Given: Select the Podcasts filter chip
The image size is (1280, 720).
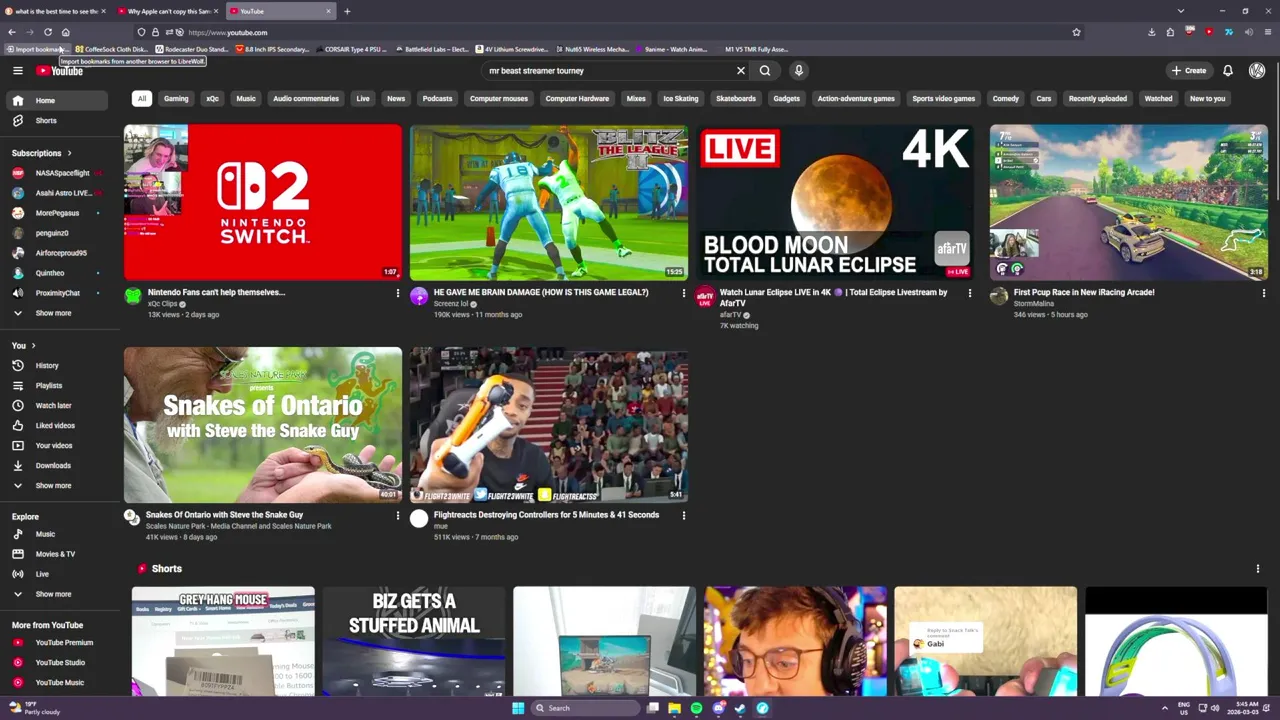Looking at the screenshot, I should 437,99.
